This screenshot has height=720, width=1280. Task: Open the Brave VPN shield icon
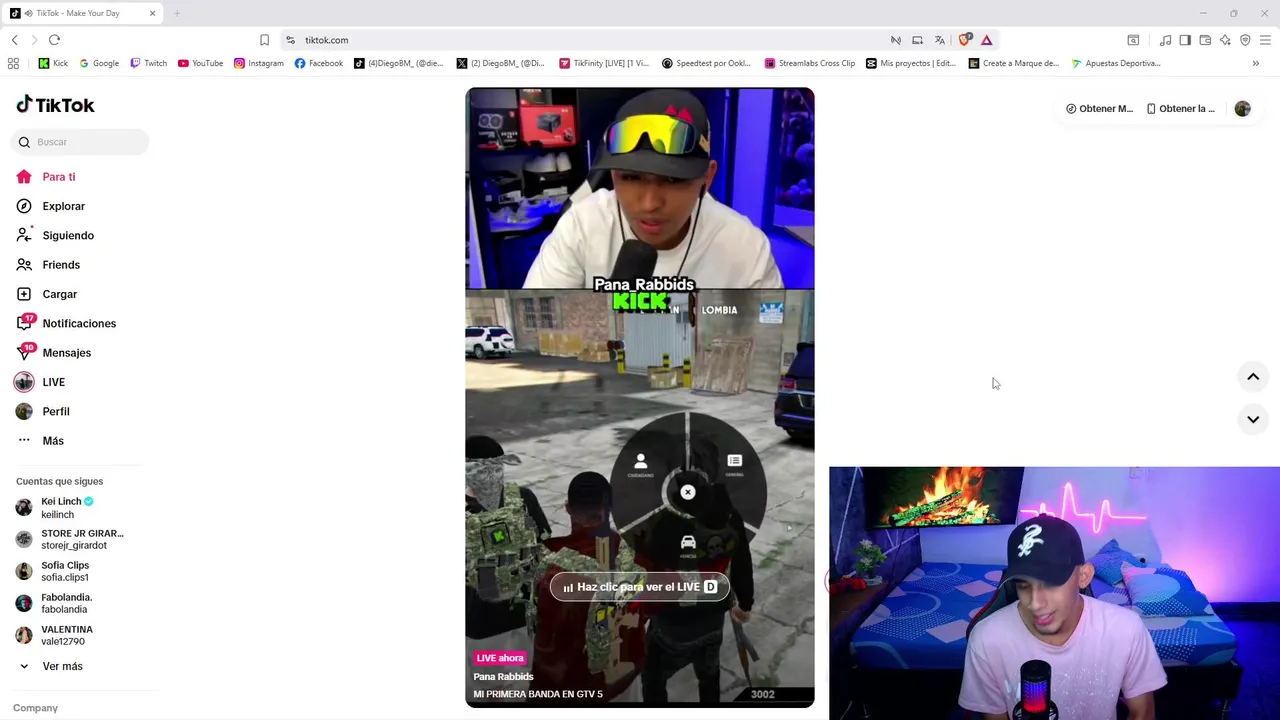(x=1245, y=40)
